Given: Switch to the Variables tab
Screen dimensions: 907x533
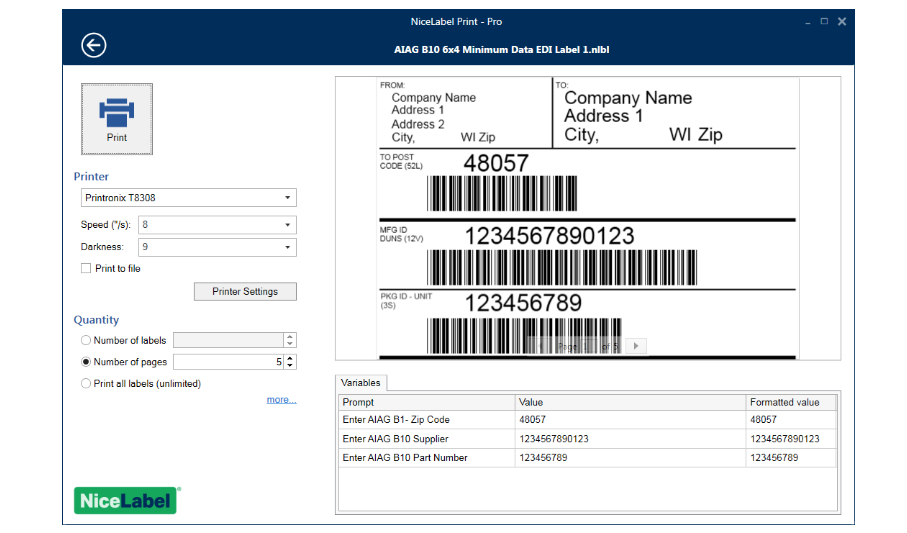Looking at the screenshot, I should (360, 383).
